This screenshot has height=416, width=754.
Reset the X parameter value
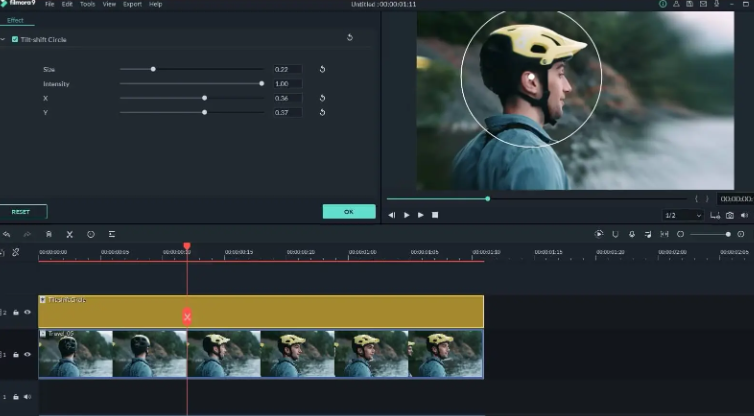322,98
